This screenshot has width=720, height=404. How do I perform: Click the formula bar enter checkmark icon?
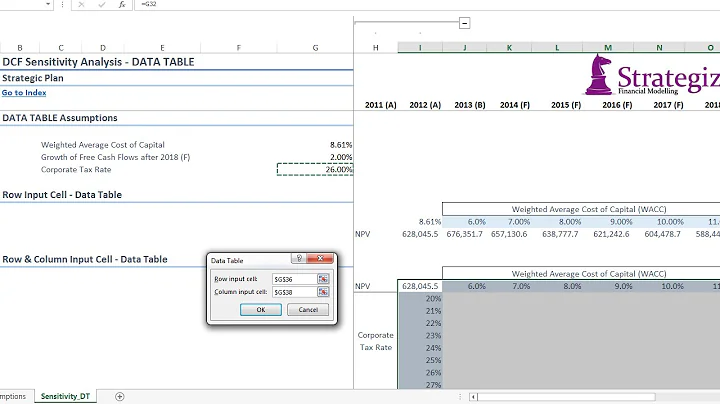101,4
